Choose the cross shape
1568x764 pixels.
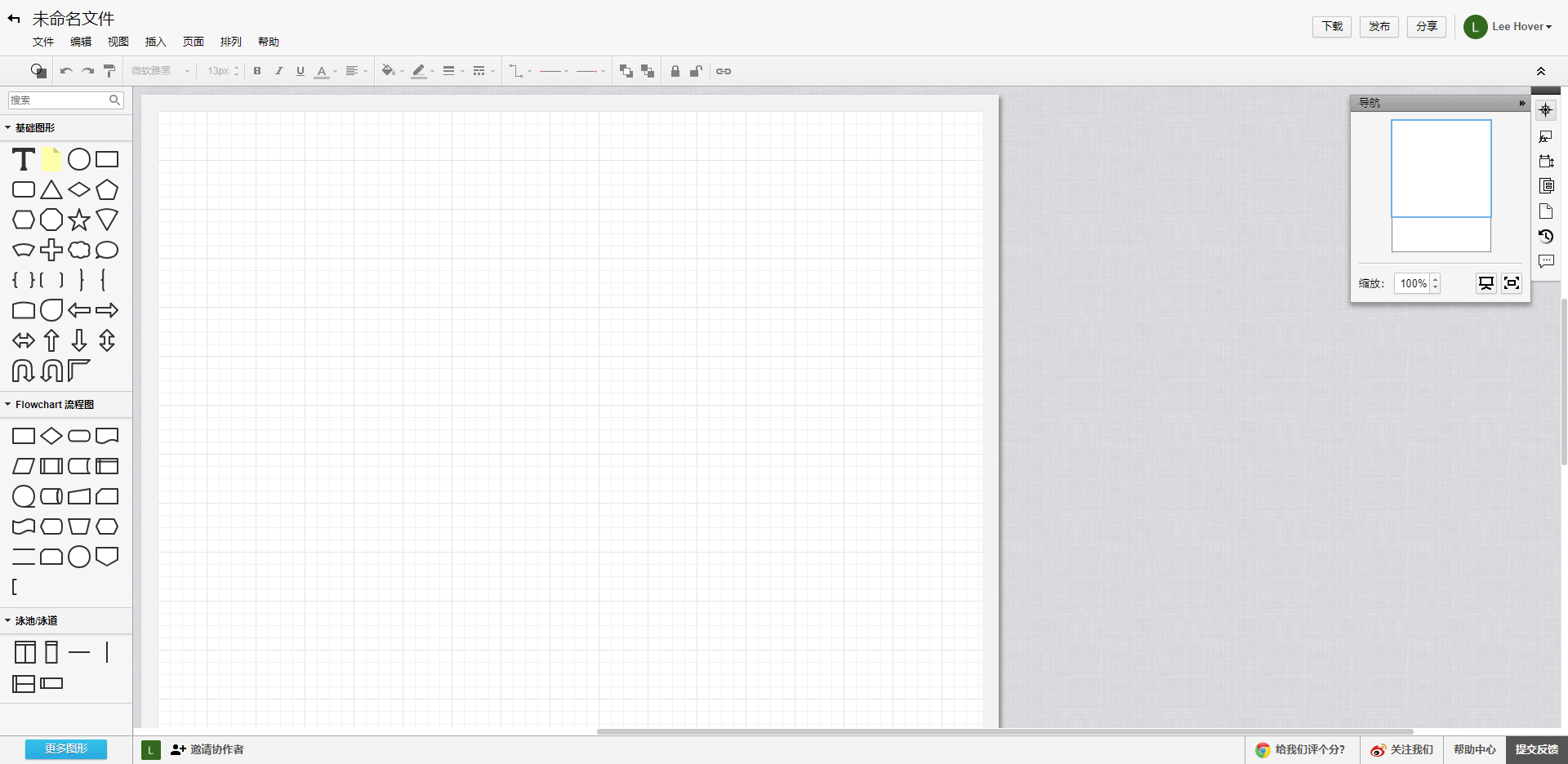(51, 250)
